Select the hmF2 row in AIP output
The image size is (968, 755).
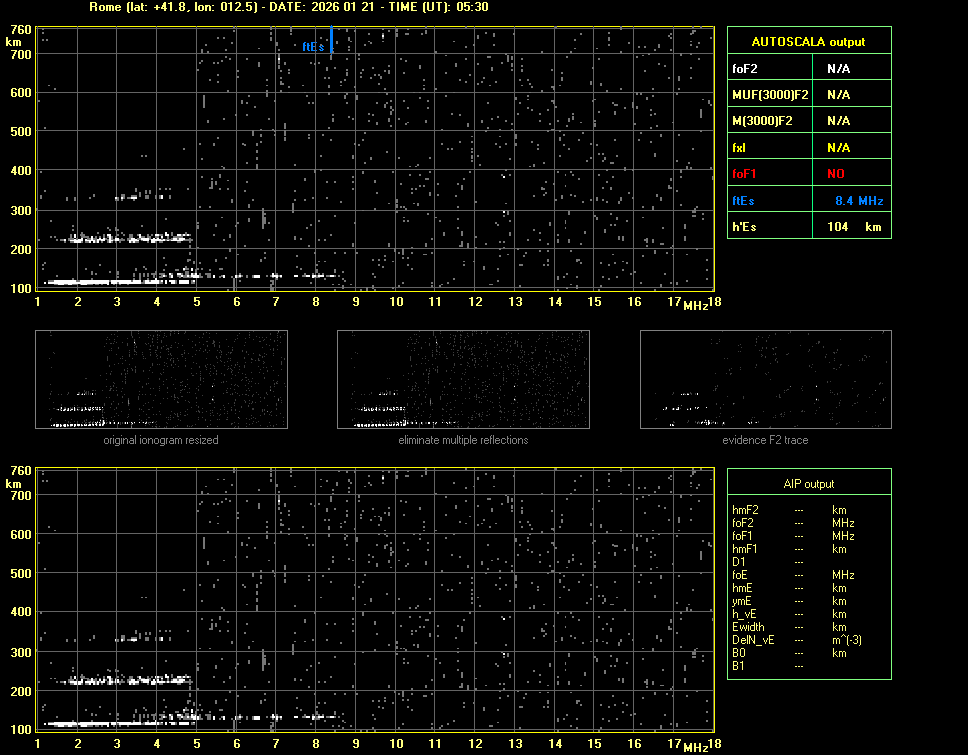tap(746, 510)
